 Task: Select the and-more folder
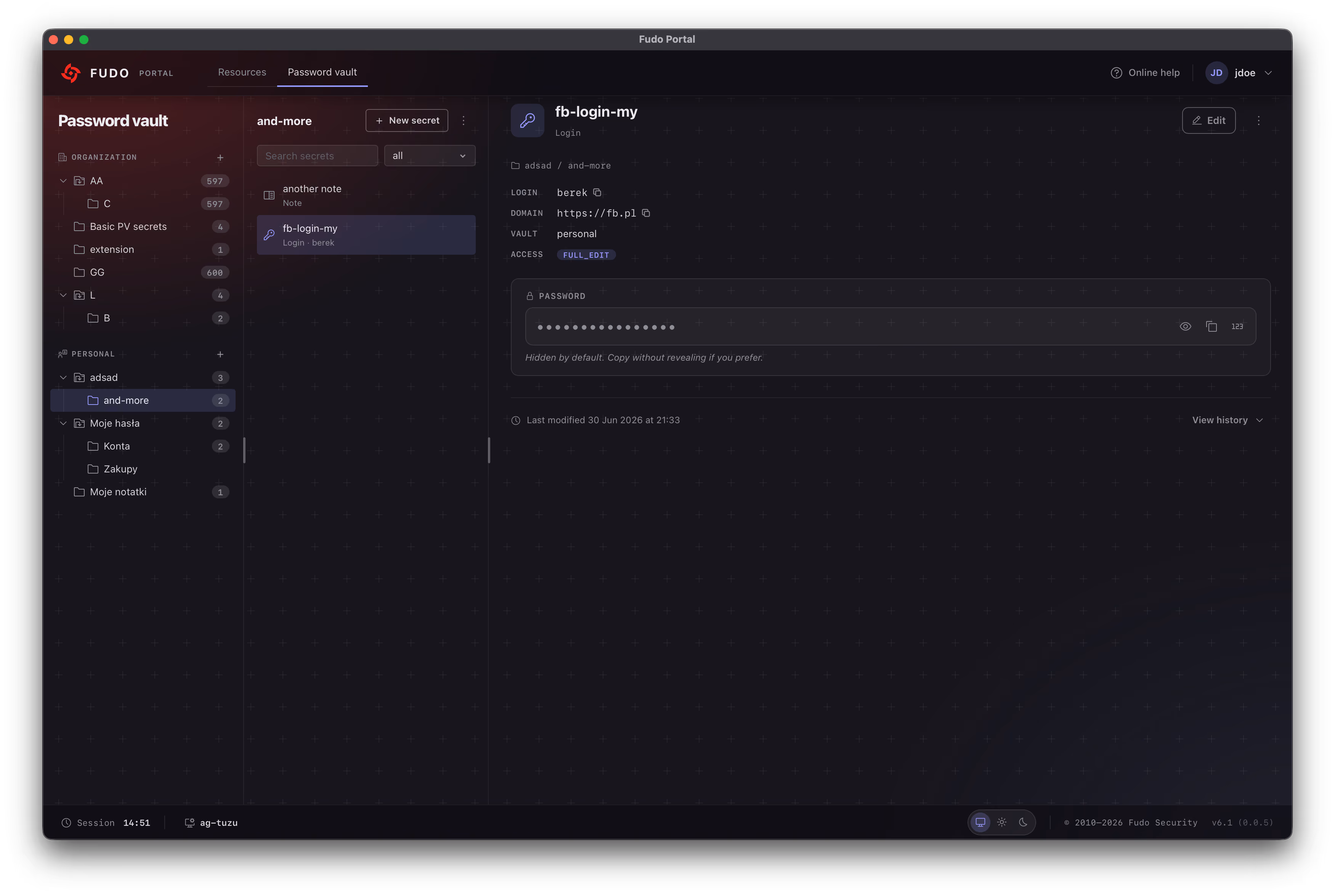point(143,401)
